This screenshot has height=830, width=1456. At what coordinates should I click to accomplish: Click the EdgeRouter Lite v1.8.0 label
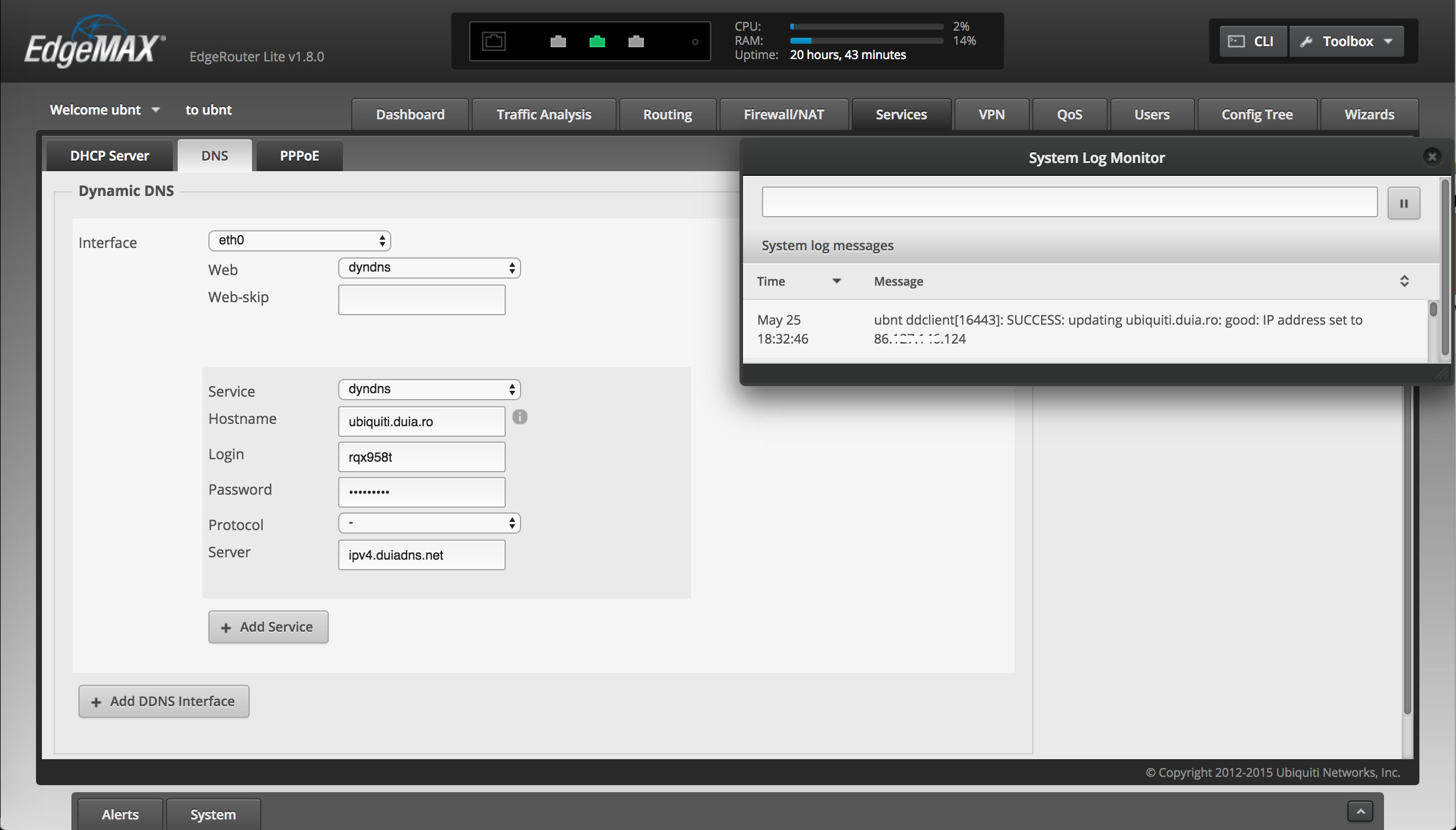pyautogui.click(x=257, y=57)
